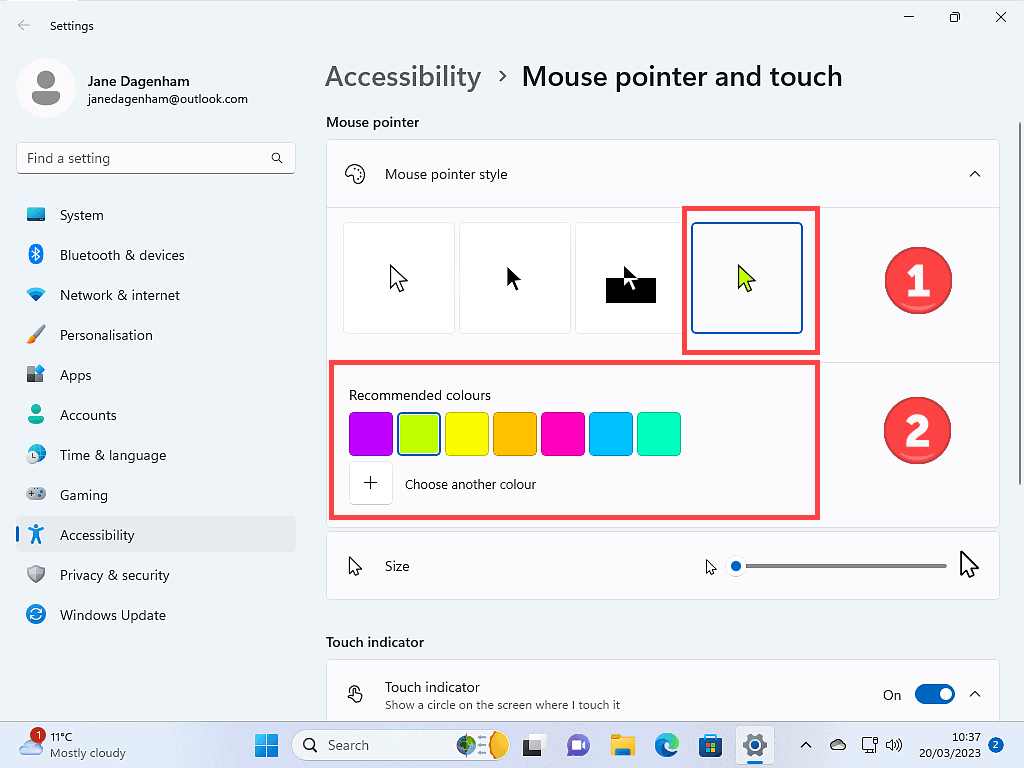Launch File Explorer from the taskbar
Viewport: 1024px width, 768px height.
(x=623, y=745)
